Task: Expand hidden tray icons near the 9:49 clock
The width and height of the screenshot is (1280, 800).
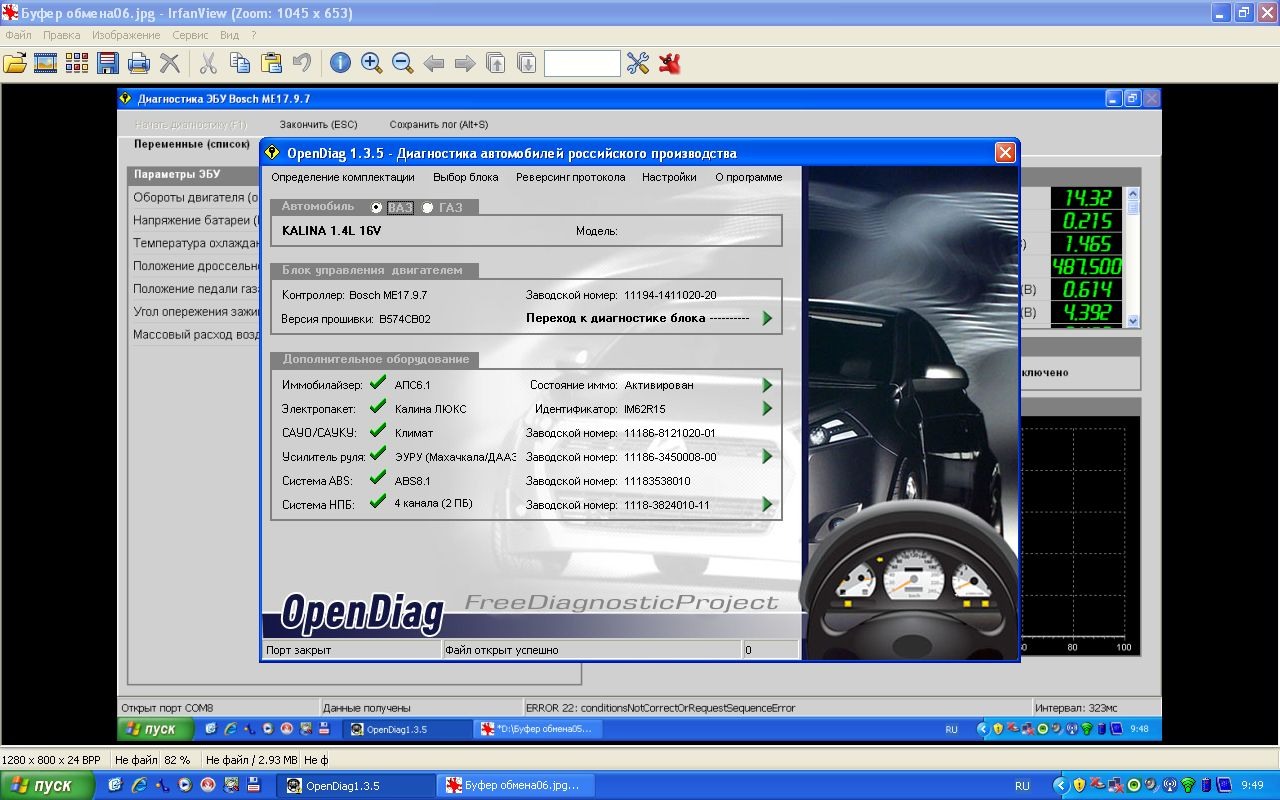Action: coord(1062,786)
